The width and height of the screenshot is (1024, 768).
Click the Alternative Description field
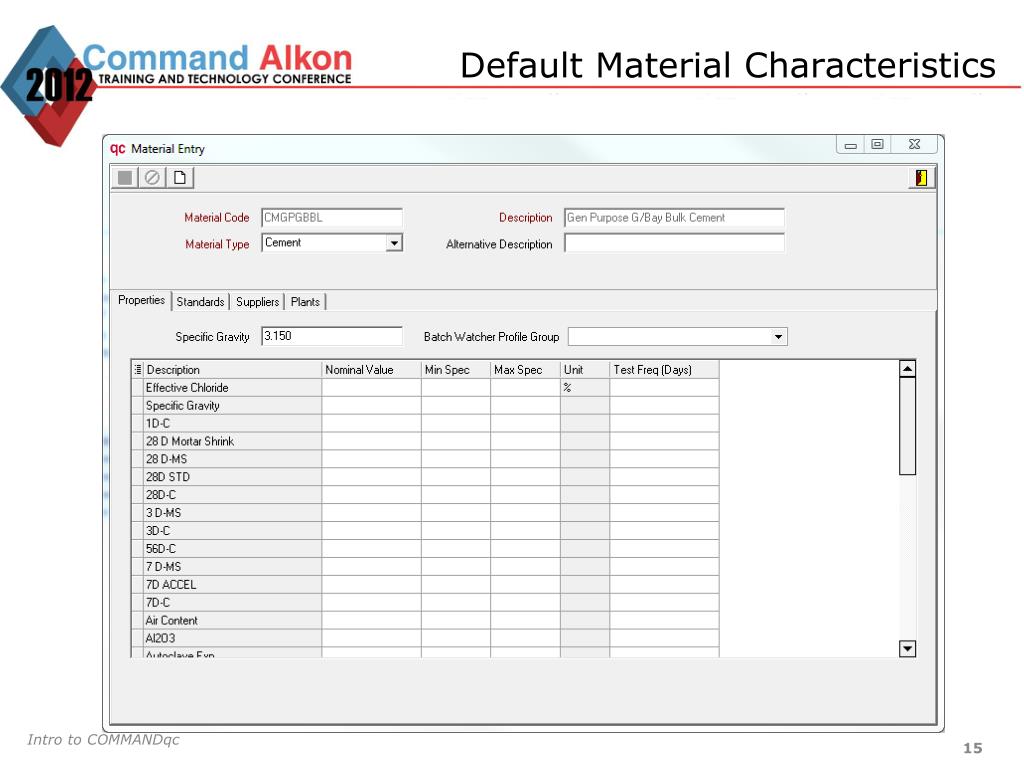point(674,244)
